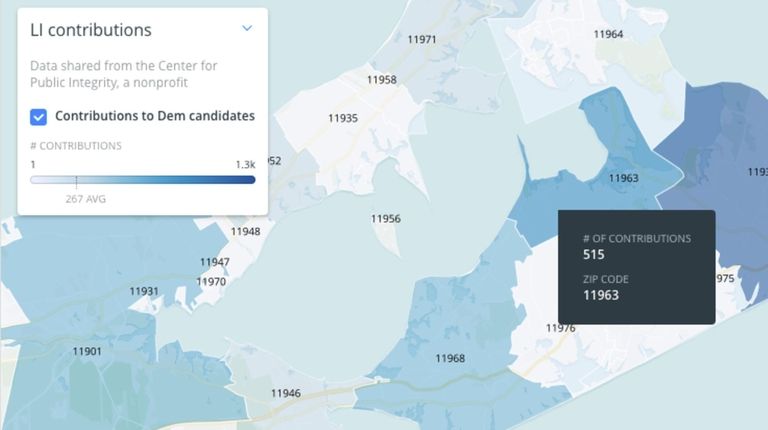The image size is (768, 430).
Task: Collapse the LI contributions legend panel
Action: click(247, 28)
